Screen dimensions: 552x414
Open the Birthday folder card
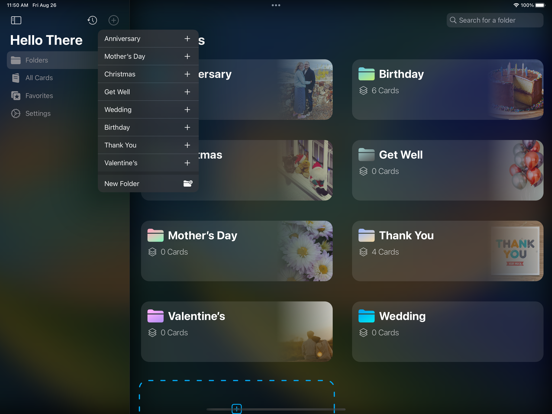coord(448,89)
